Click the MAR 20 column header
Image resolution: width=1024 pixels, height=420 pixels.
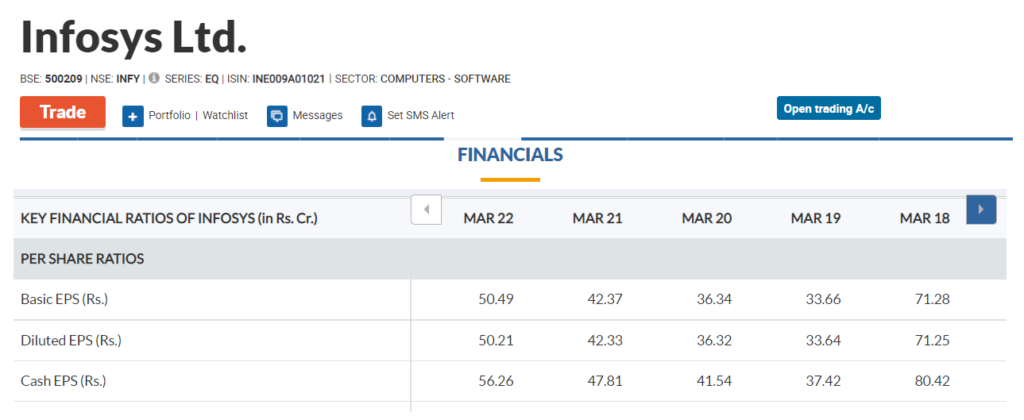pyautogui.click(x=707, y=218)
